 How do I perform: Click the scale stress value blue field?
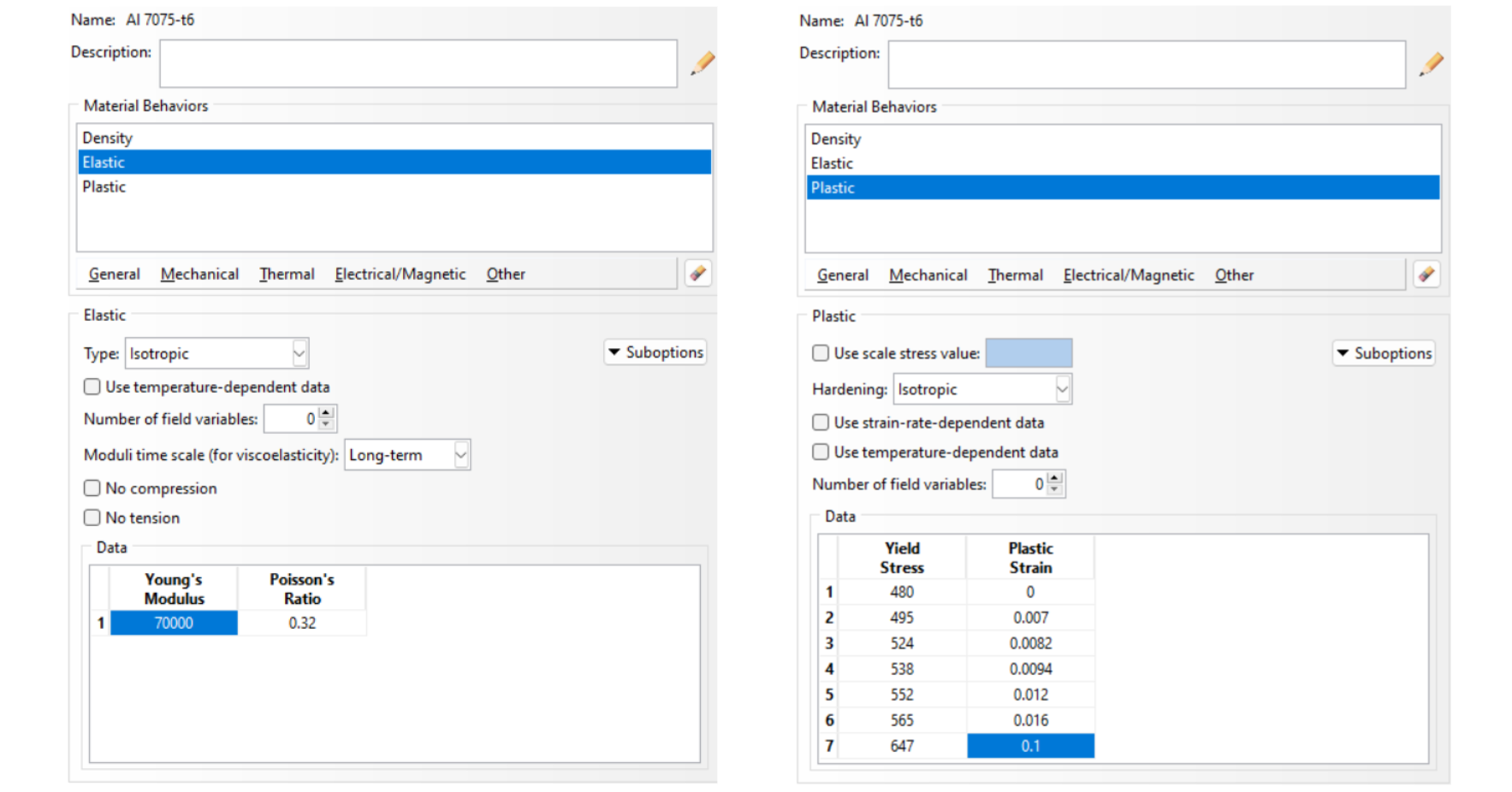1029,353
